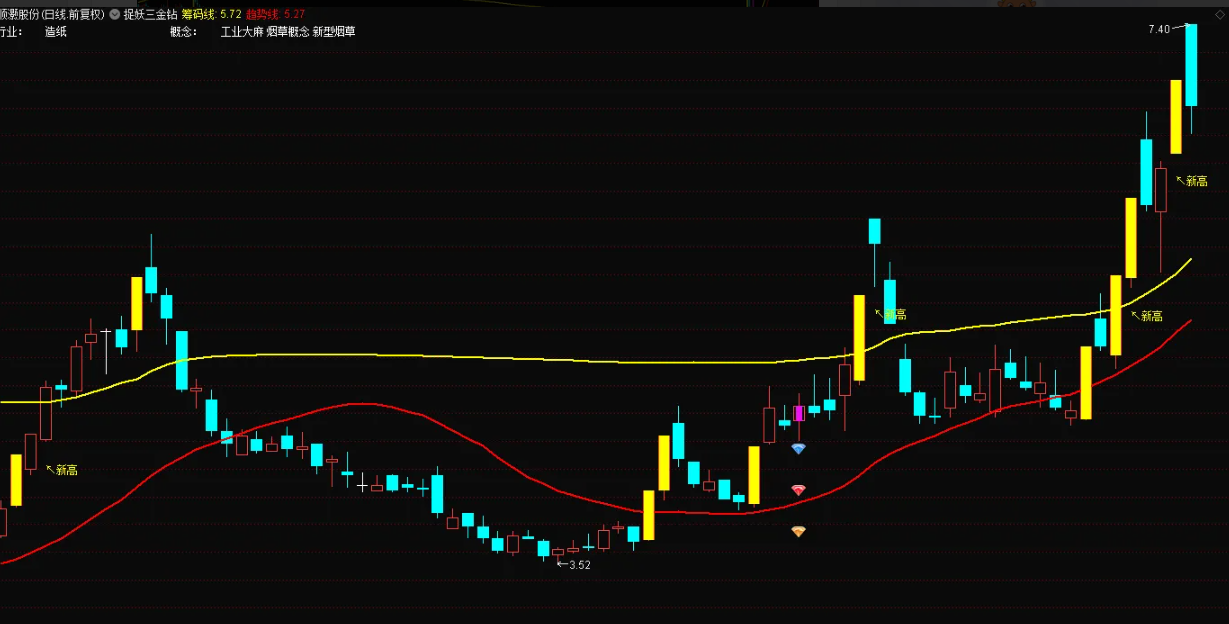Click the 筹码线 5.72 legend value

point(211,15)
